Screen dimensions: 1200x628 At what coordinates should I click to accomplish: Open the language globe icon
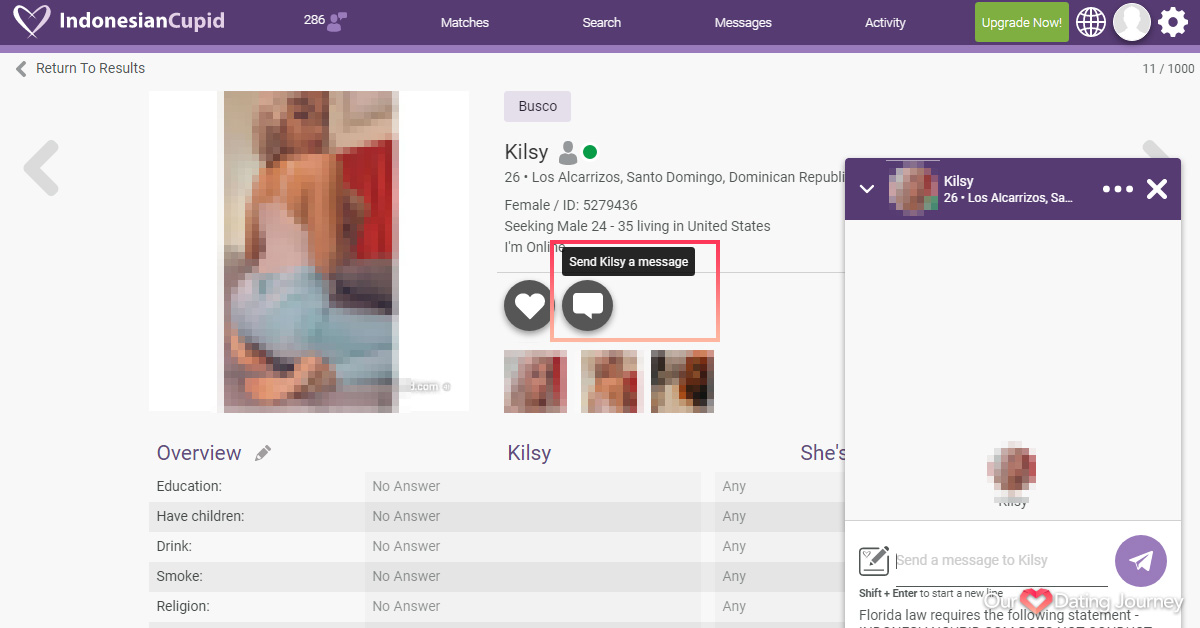[1091, 22]
